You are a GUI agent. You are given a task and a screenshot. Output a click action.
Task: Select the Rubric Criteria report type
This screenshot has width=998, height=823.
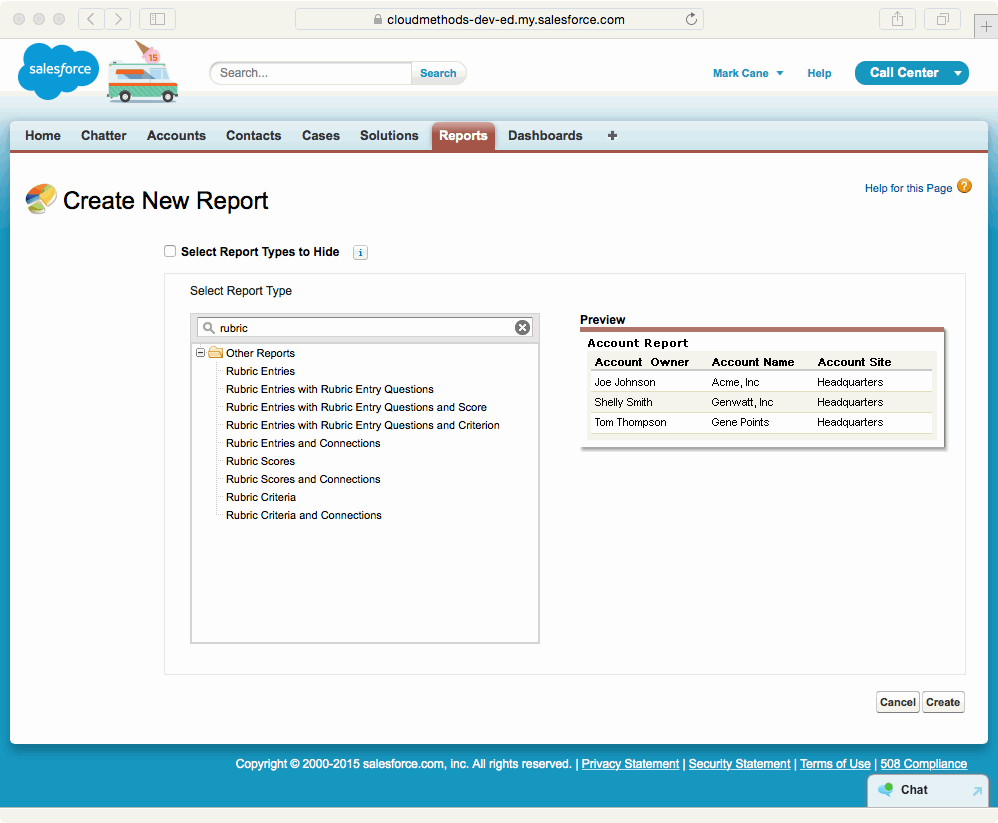point(261,497)
